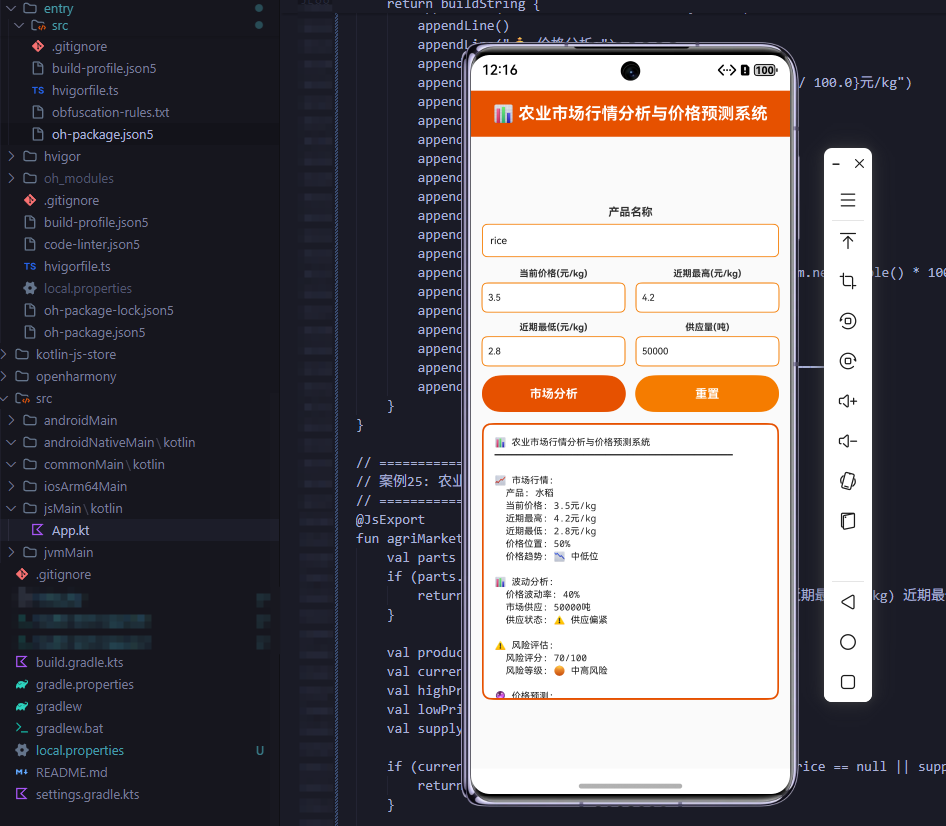946x826 pixels.
Task: Expand the iosArm64Main folder
Action: click(x=11, y=486)
